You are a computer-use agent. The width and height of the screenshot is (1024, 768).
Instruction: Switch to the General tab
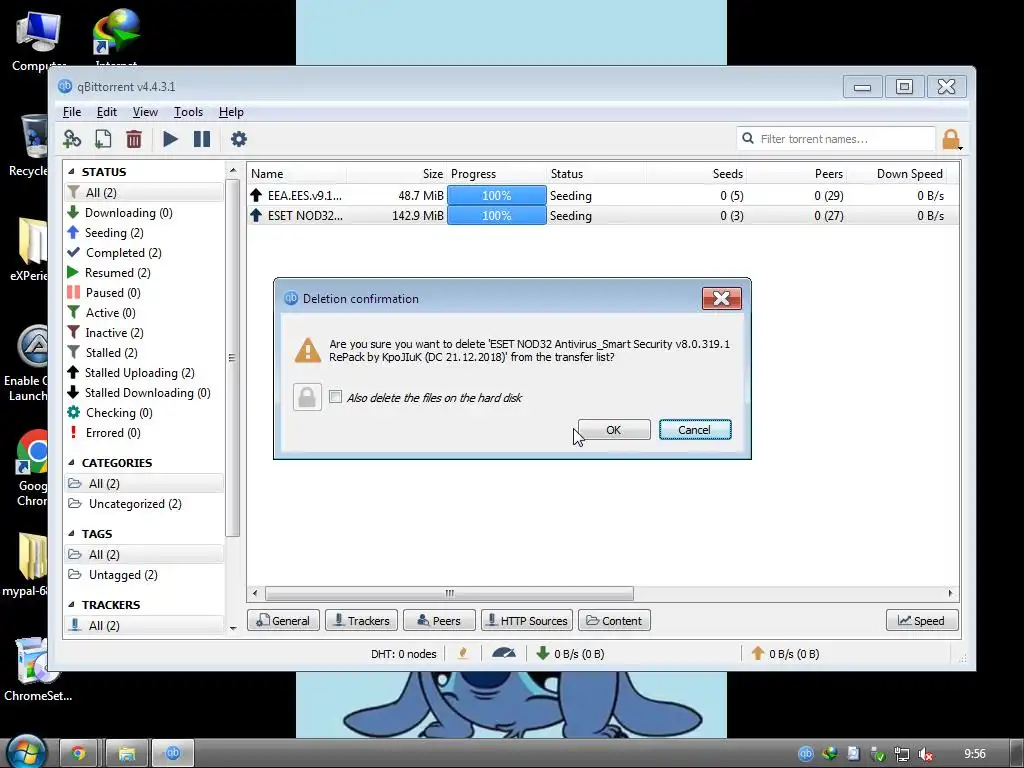[x=283, y=620]
